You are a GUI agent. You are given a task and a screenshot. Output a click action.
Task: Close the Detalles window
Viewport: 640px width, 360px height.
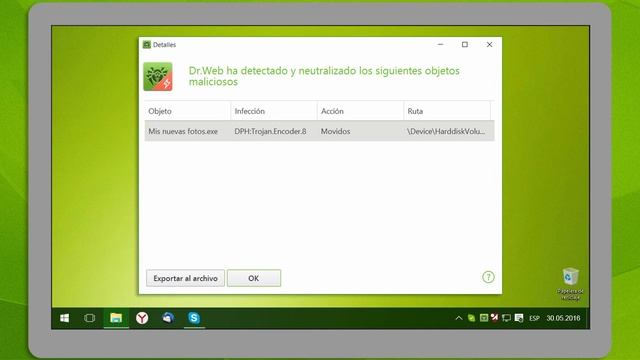pyautogui.click(x=489, y=44)
